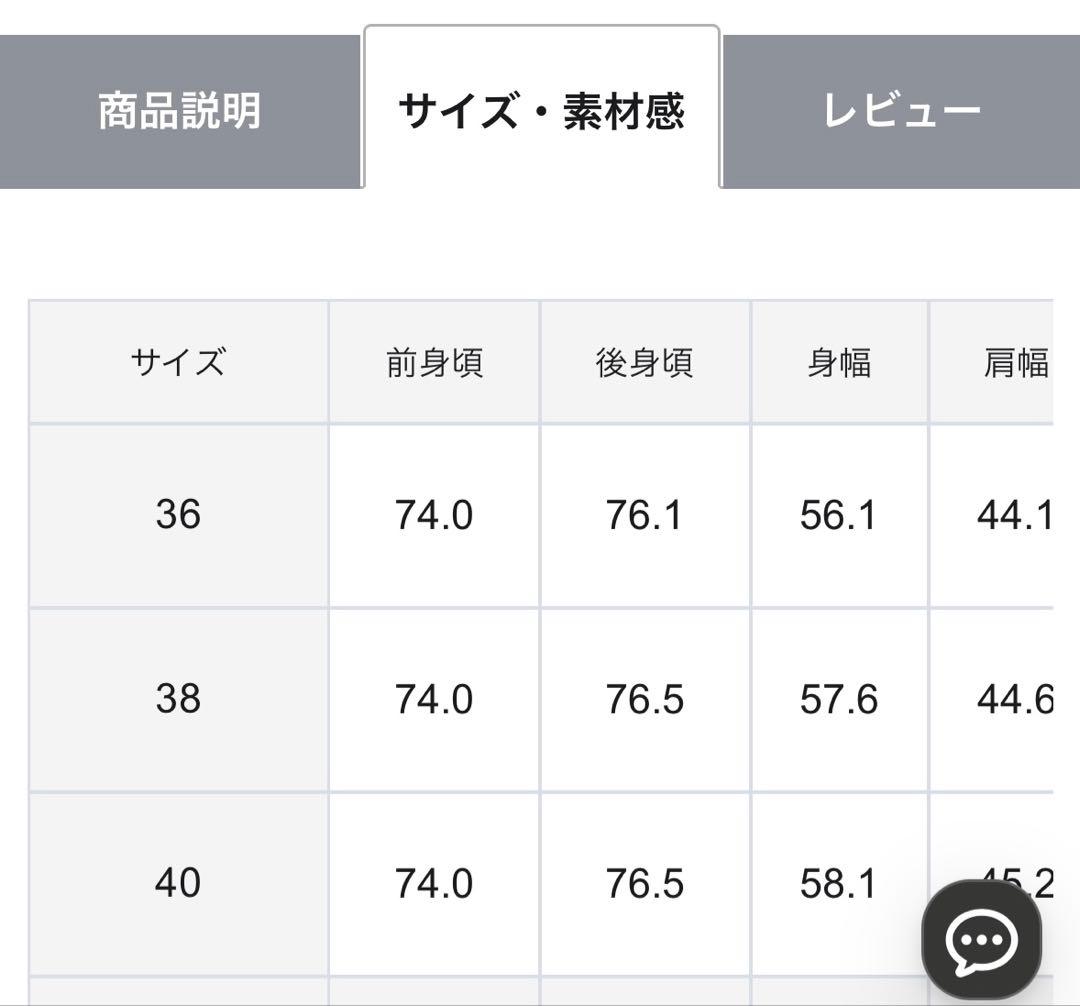Click the 76.5 value for size 38
Image resolution: width=1080 pixels, height=1006 pixels.
coord(643,700)
